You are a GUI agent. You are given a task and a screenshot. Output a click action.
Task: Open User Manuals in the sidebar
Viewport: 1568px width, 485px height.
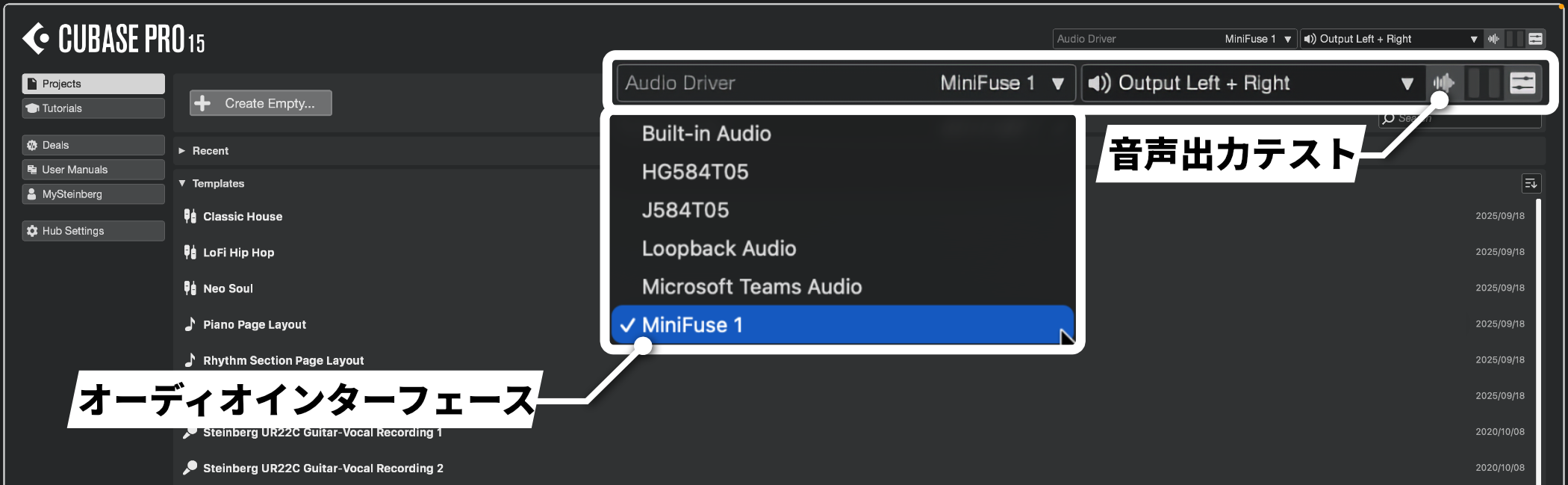93,170
